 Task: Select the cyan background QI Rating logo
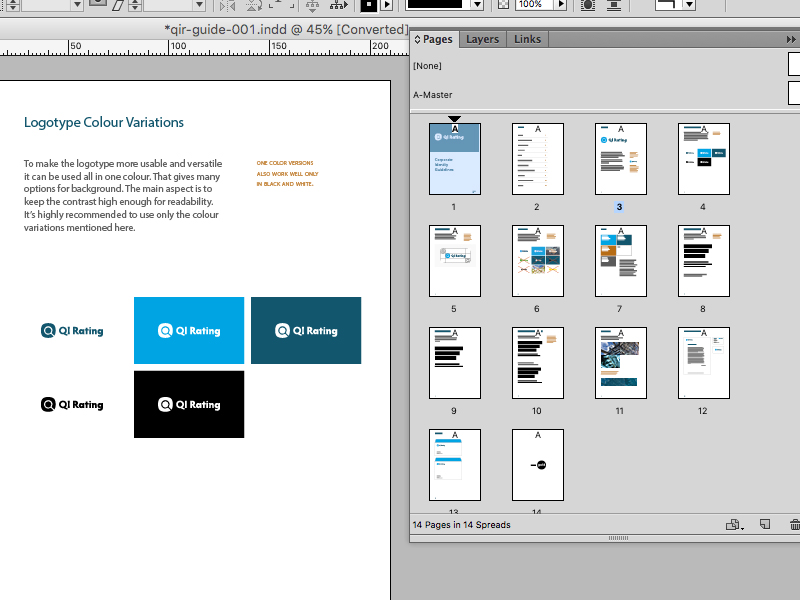pos(189,331)
